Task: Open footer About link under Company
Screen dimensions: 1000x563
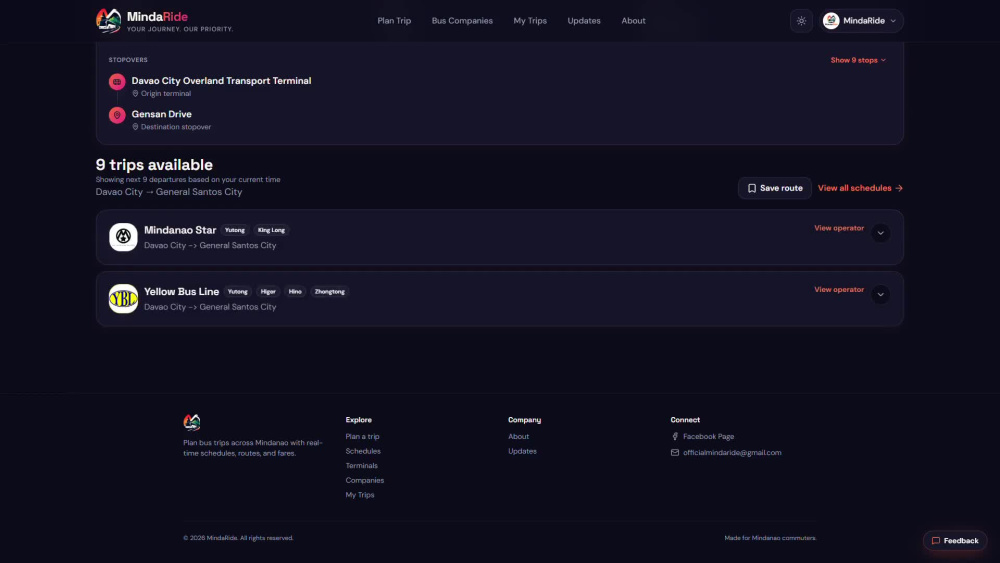Action: tap(518, 437)
